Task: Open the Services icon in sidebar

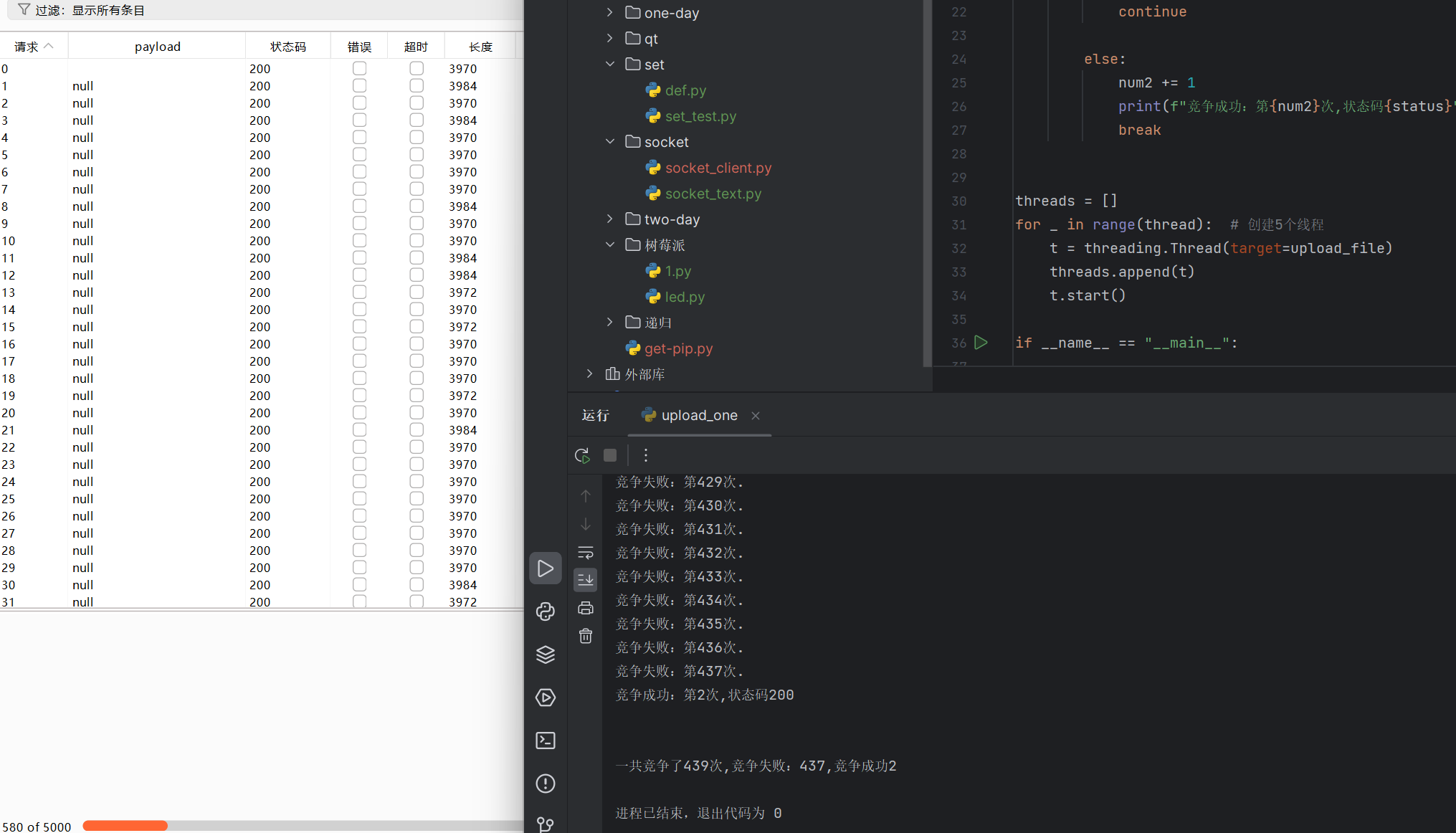Action: 545,698
